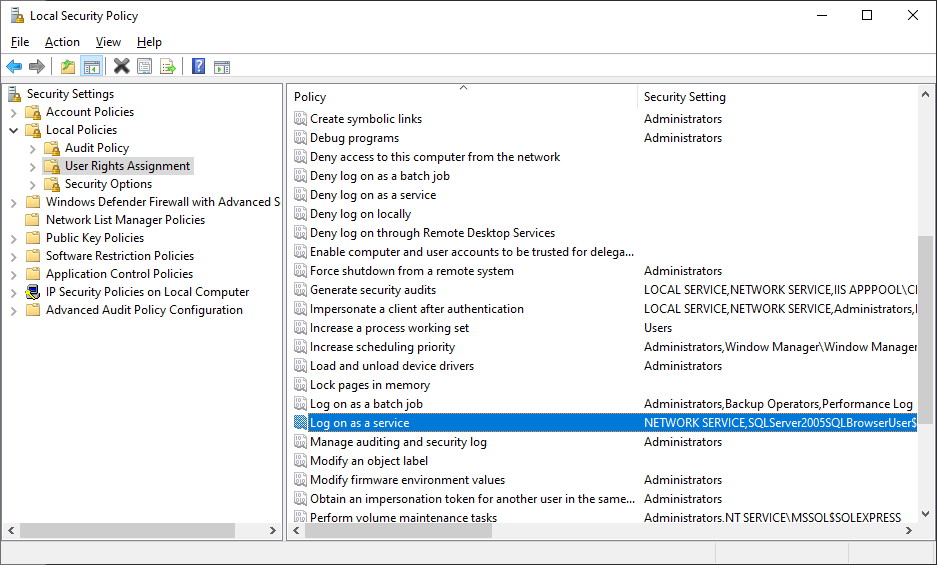Click the Up one level folder icon
Screen dimensions: 937x565
(67, 67)
